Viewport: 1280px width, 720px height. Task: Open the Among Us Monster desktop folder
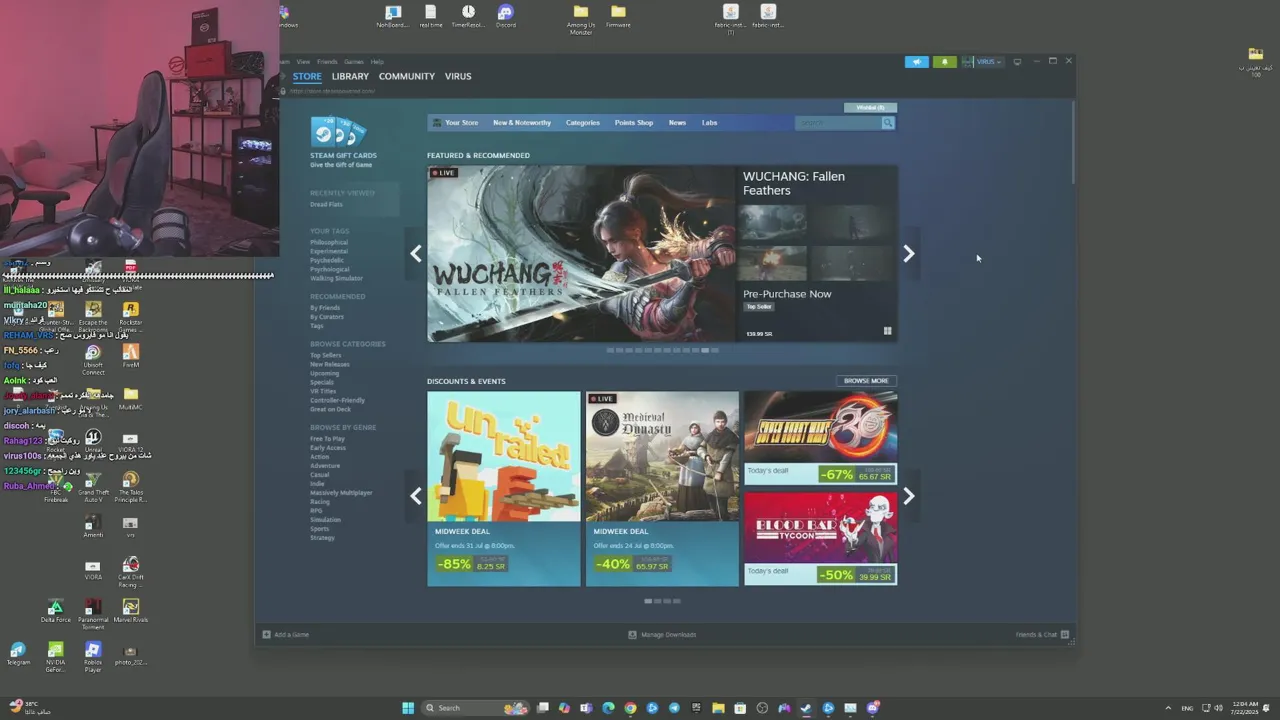point(581,18)
